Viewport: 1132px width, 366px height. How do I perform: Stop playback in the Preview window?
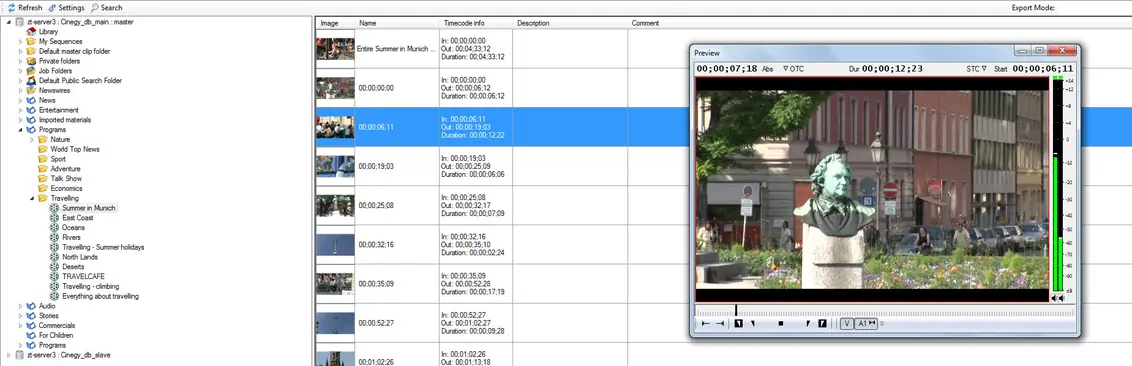[780, 324]
